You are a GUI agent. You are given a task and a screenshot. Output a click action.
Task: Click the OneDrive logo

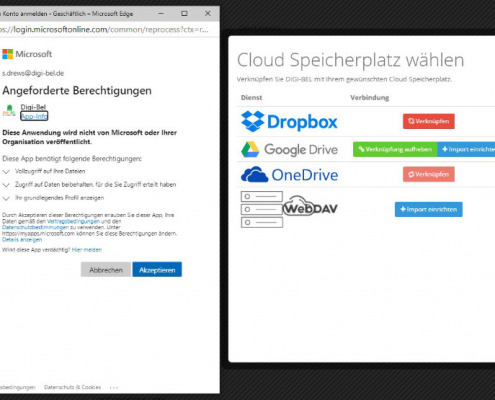point(289,174)
